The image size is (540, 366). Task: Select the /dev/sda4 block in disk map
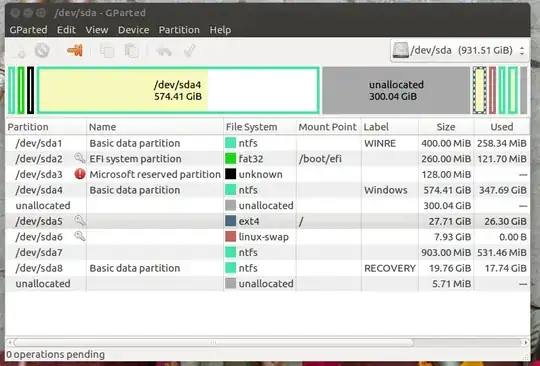178,90
